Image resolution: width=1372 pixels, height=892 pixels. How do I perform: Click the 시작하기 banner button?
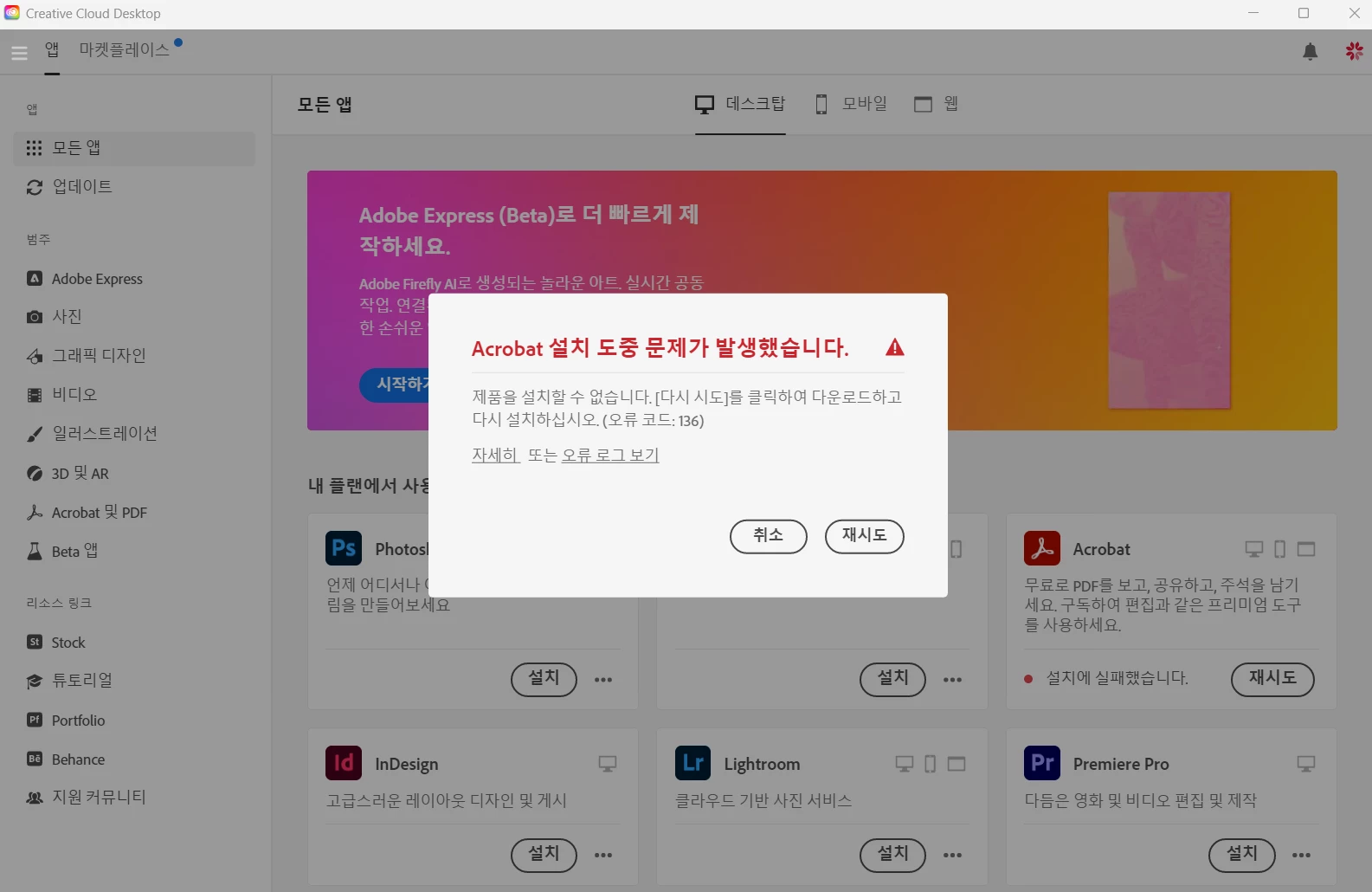tap(396, 385)
